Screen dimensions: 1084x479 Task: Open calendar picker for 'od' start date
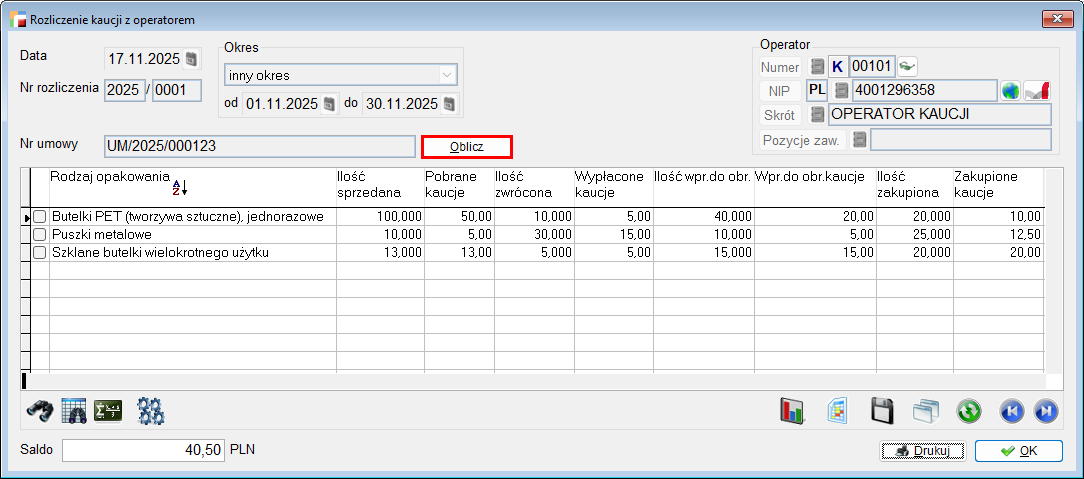click(330, 104)
